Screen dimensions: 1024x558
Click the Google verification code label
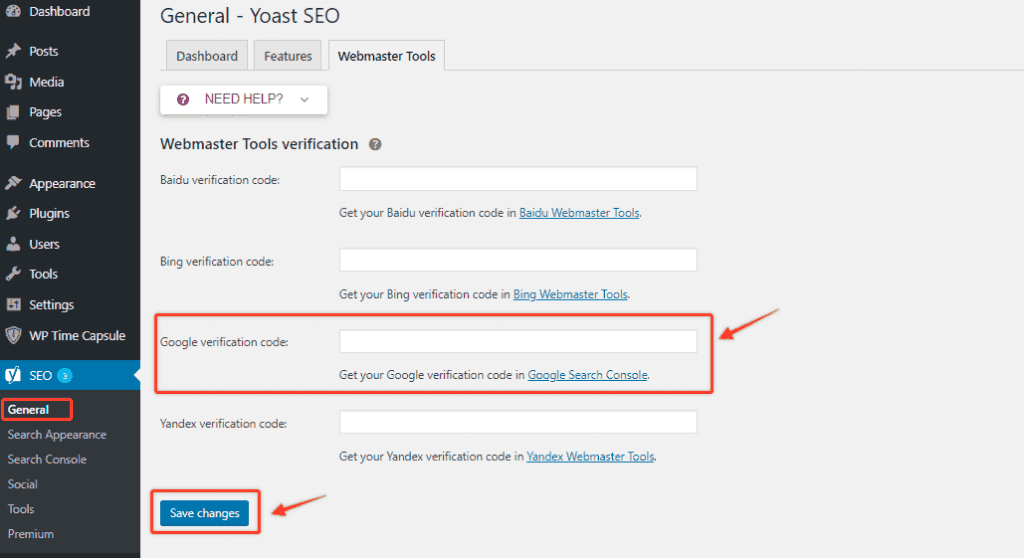[224, 342]
